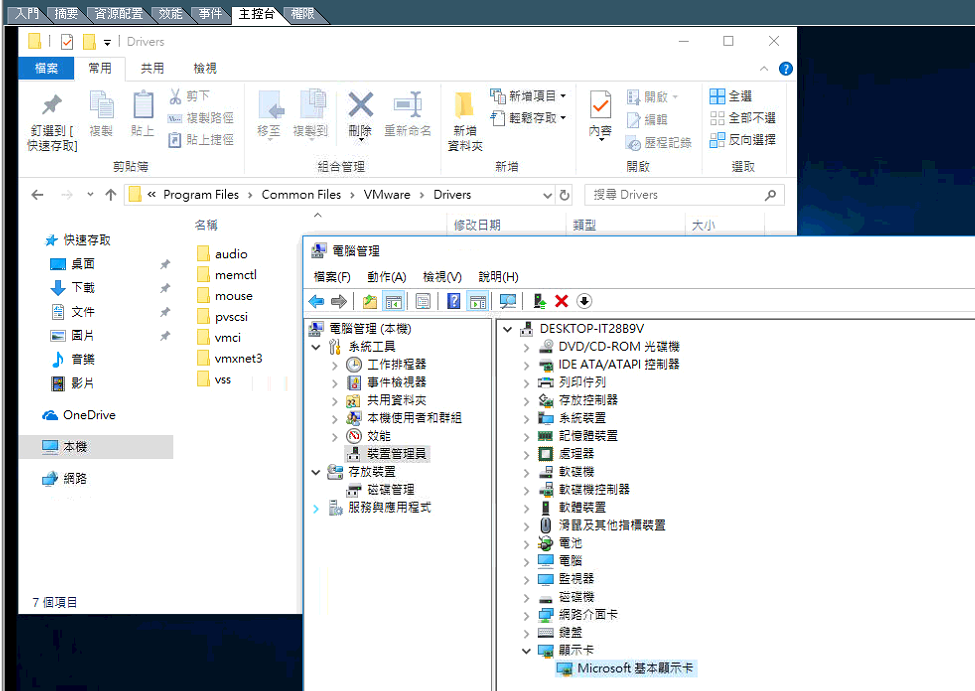Open 動作(A) menu in 電腦管理

386,277
